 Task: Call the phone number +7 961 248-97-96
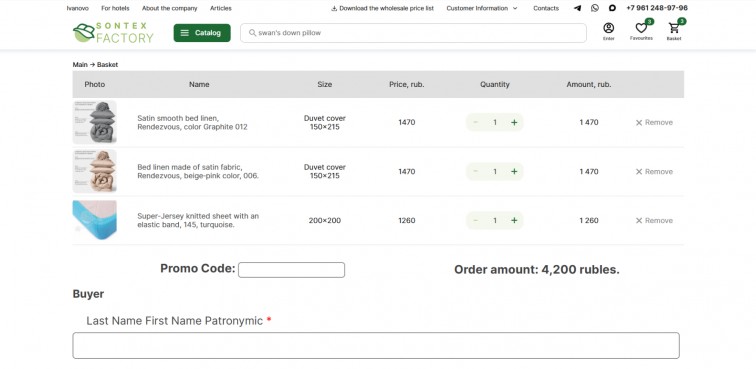[x=657, y=8]
